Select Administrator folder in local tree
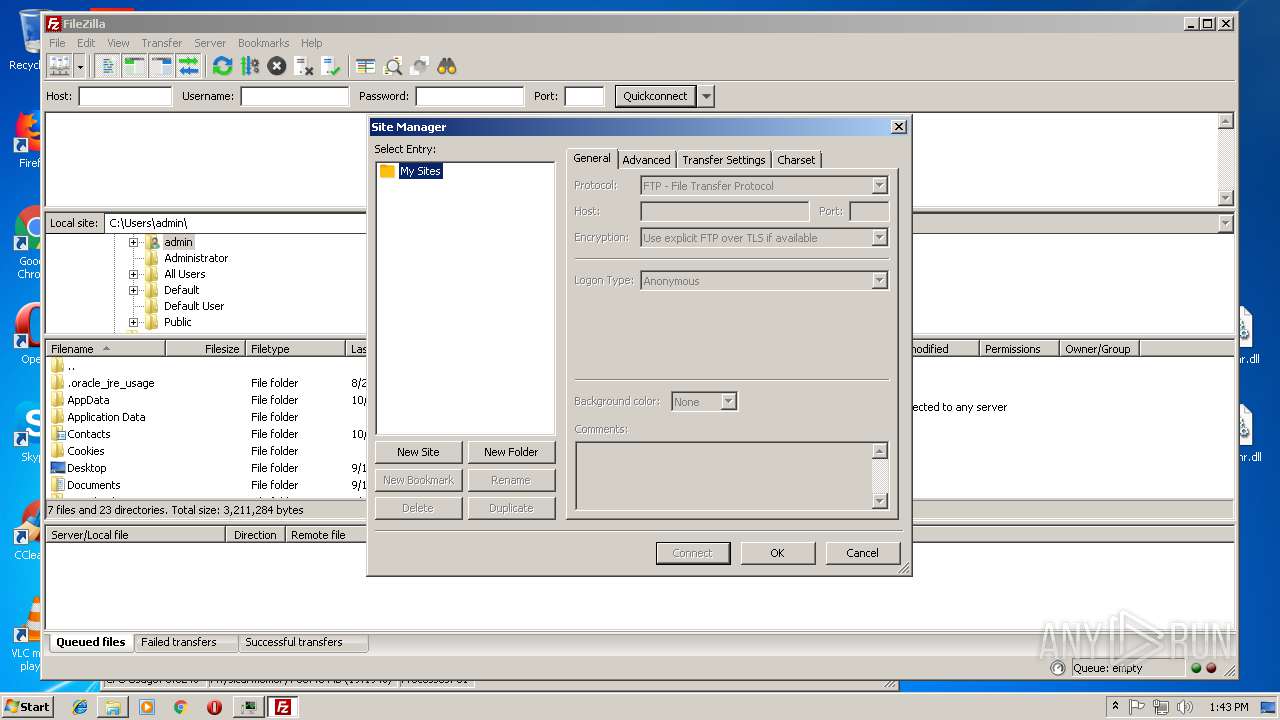1280x720 pixels. [196, 258]
